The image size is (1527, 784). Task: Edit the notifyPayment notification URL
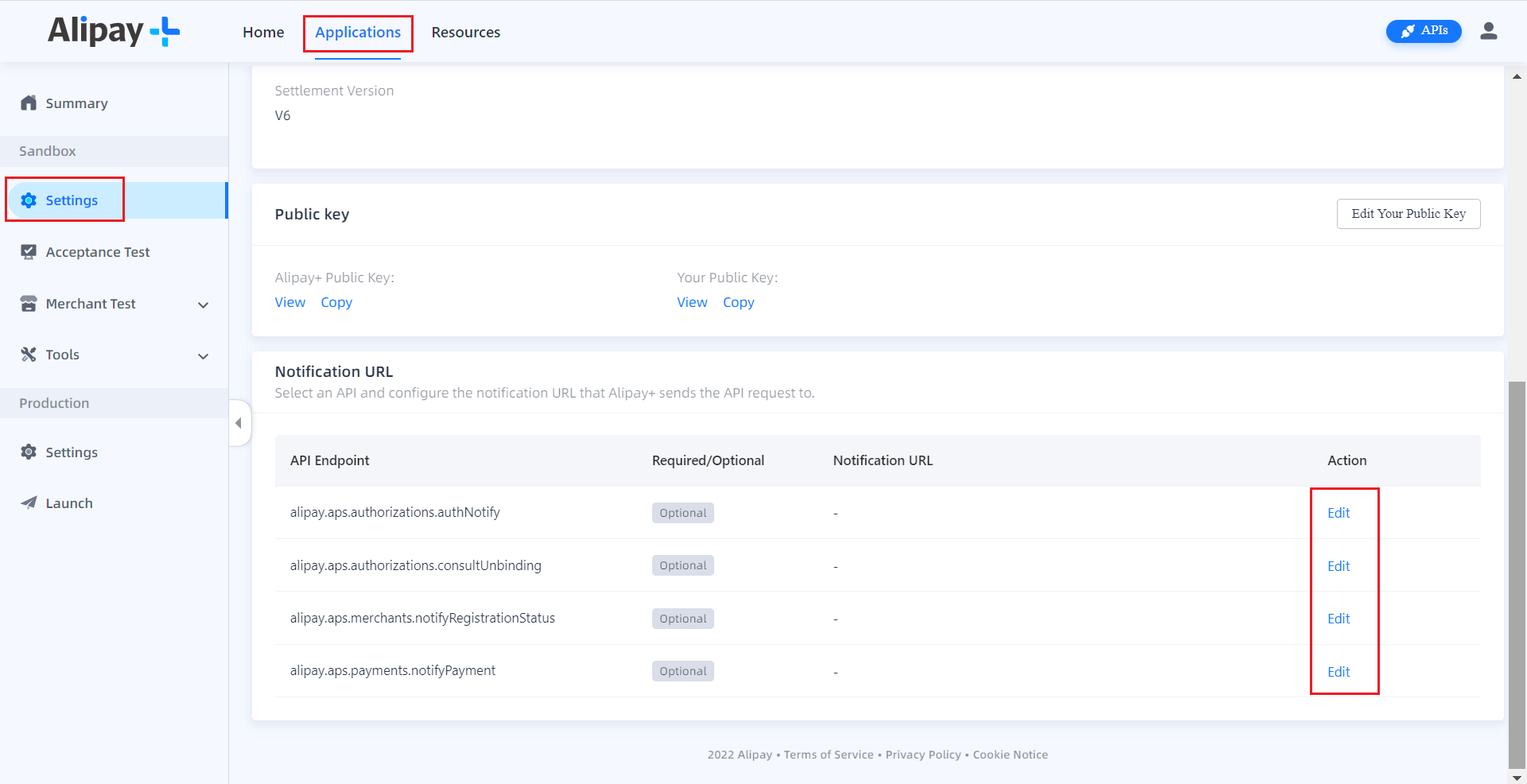[x=1339, y=671]
